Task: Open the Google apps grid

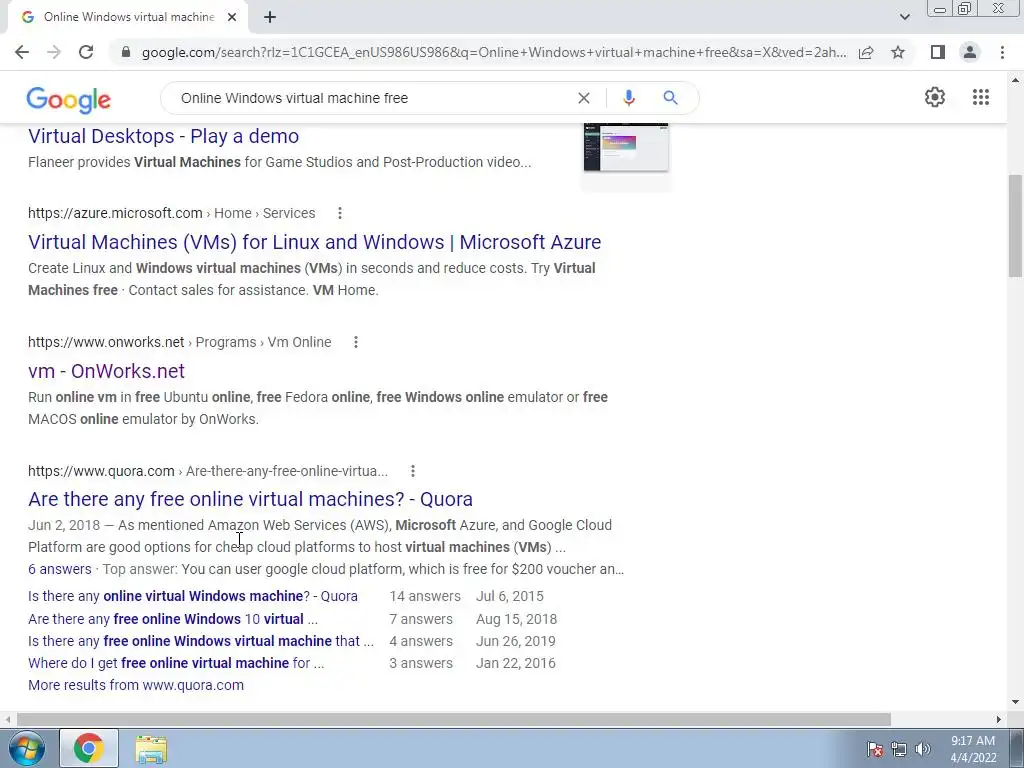Action: (x=981, y=97)
